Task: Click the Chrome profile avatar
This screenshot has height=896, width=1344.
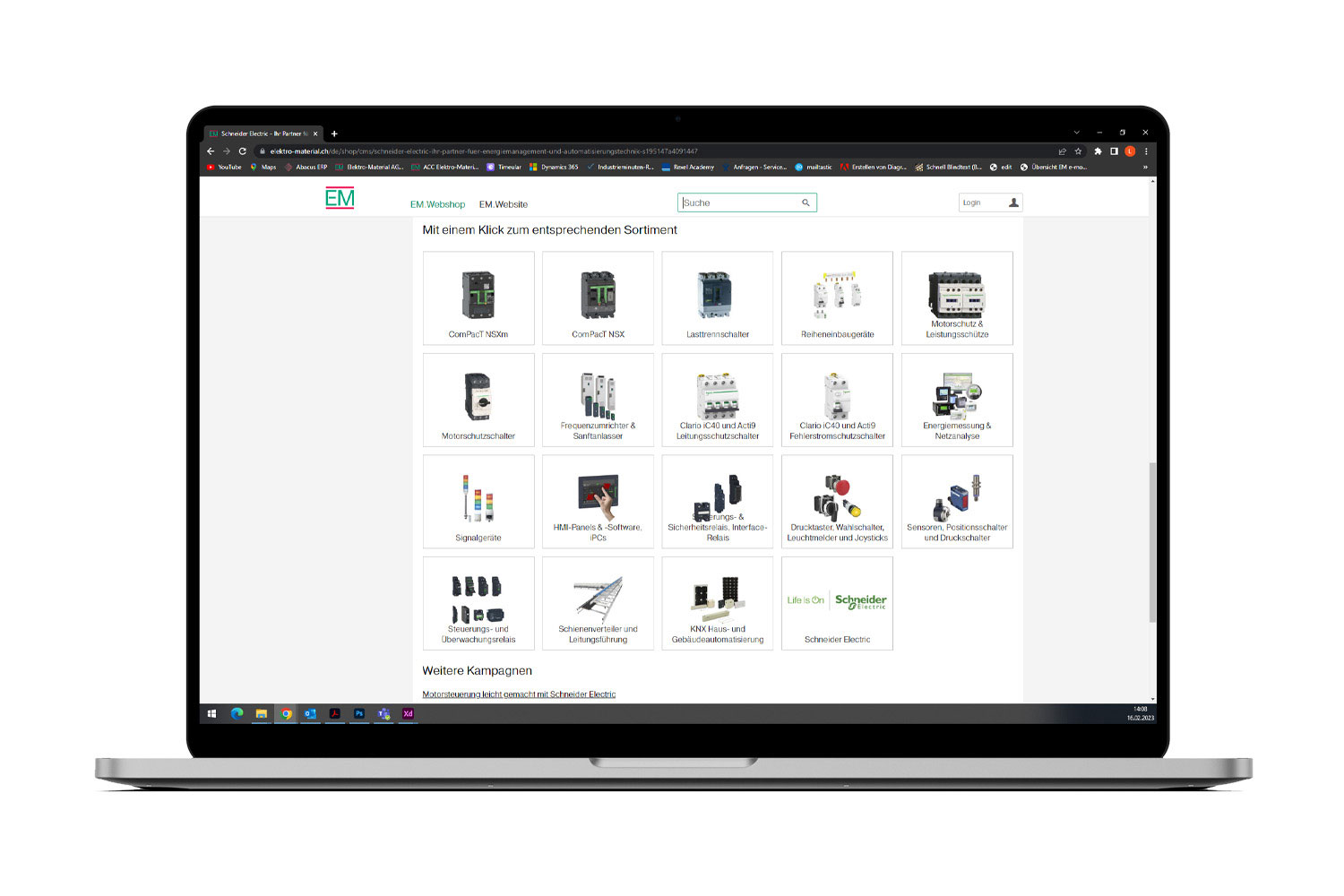Action: point(1130,151)
